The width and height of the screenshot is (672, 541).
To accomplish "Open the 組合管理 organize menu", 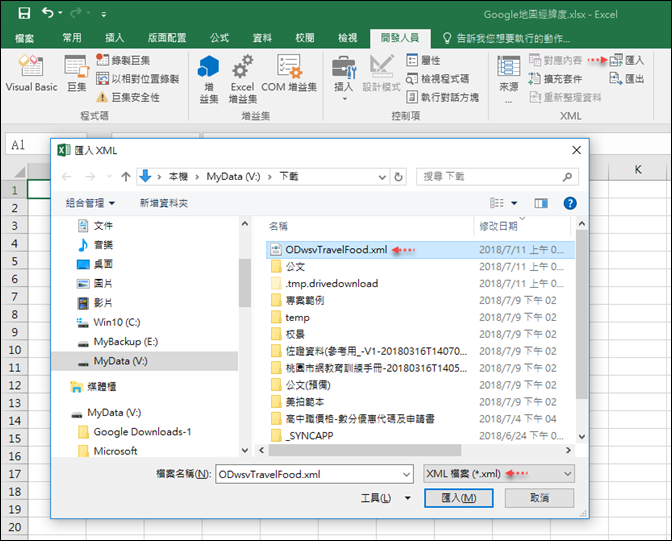I will [x=90, y=203].
